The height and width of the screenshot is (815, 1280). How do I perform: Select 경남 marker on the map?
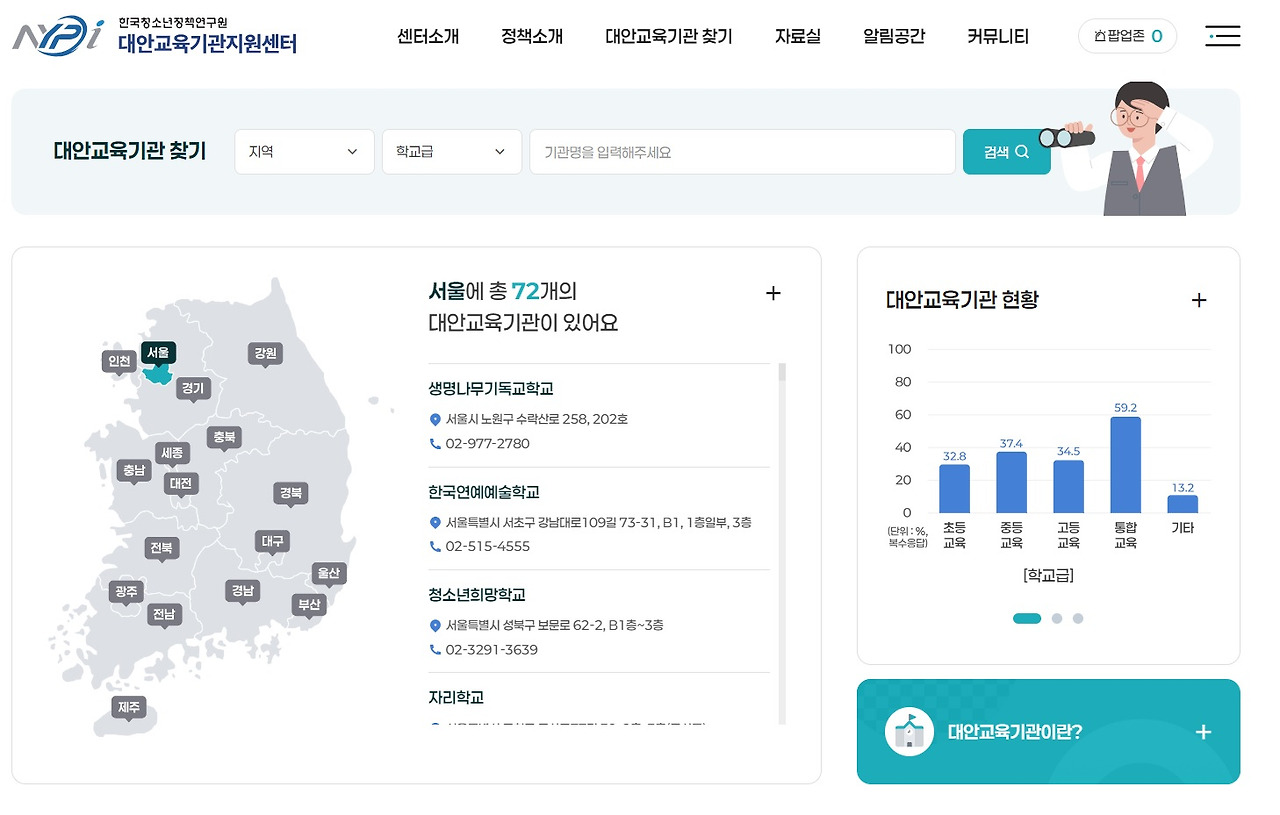coord(242,592)
